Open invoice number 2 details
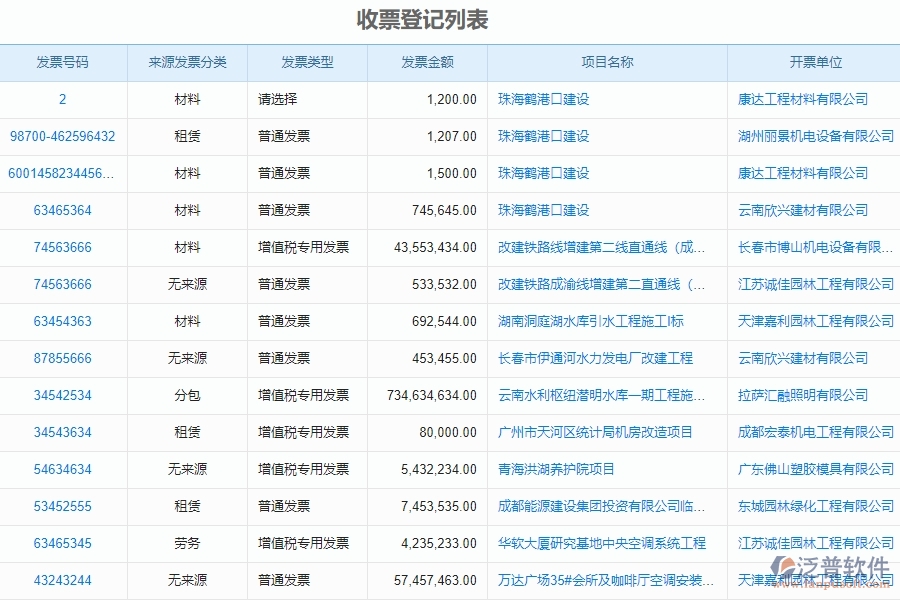The height and width of the screenshot is (600, 900). tap(62, 99)
